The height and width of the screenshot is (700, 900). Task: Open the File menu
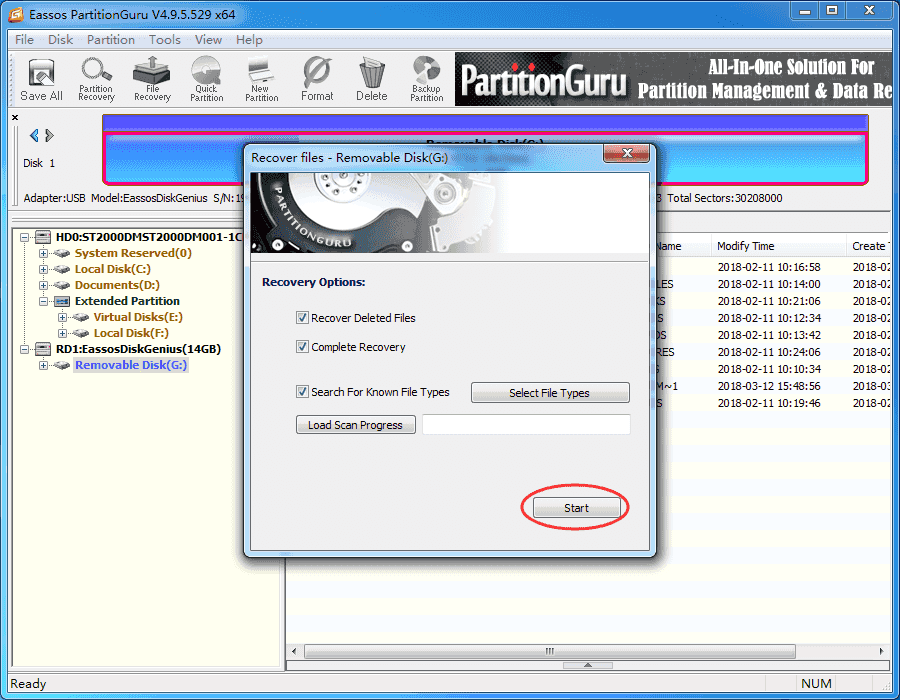point(24,40)
